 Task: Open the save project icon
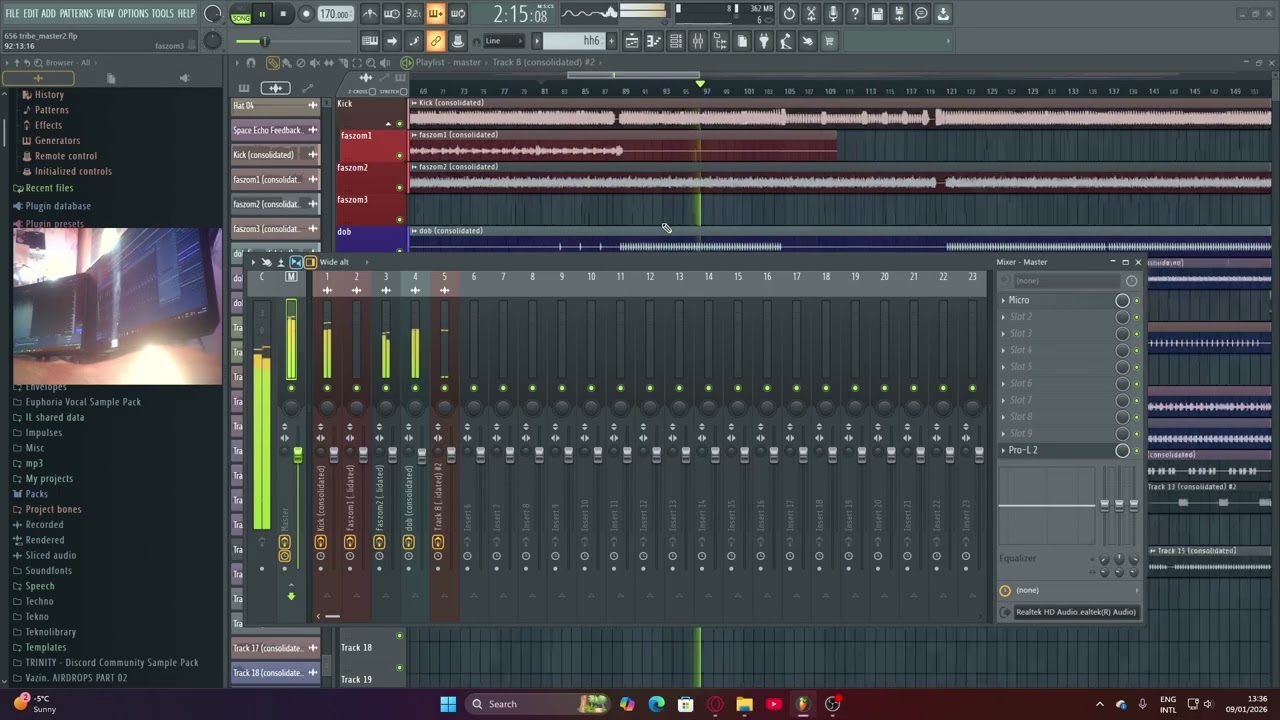coord(877,14)
